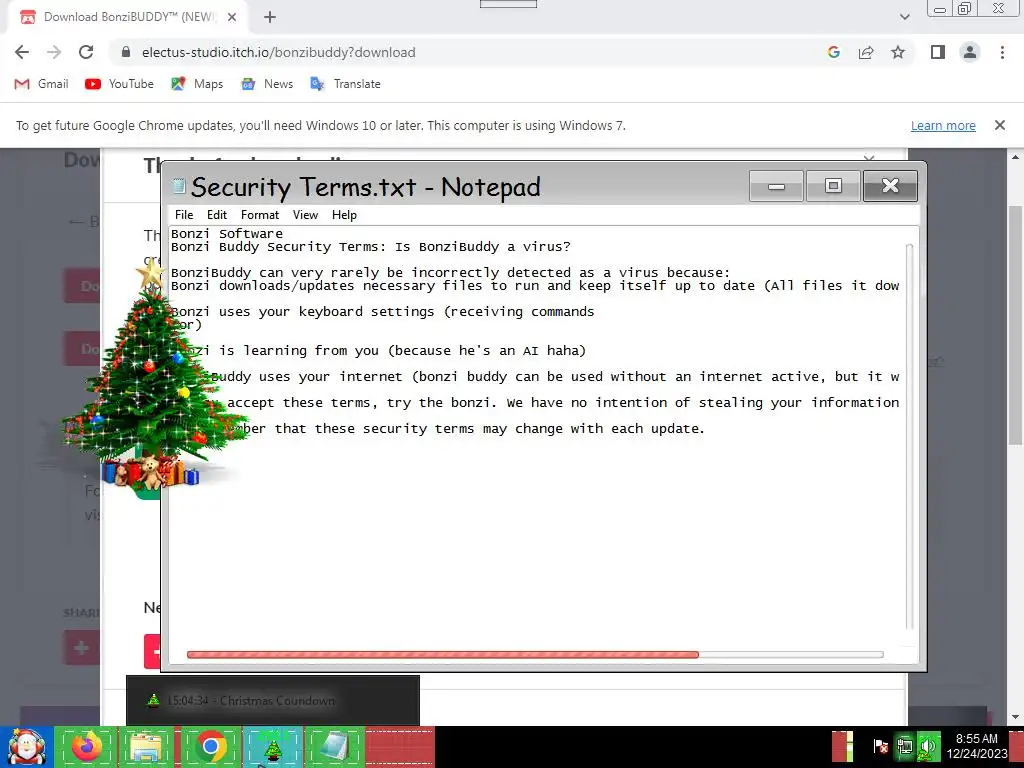Click the Google icon in address bar
This screenshot has width=1024, height=768.
[x=833, y=52]
